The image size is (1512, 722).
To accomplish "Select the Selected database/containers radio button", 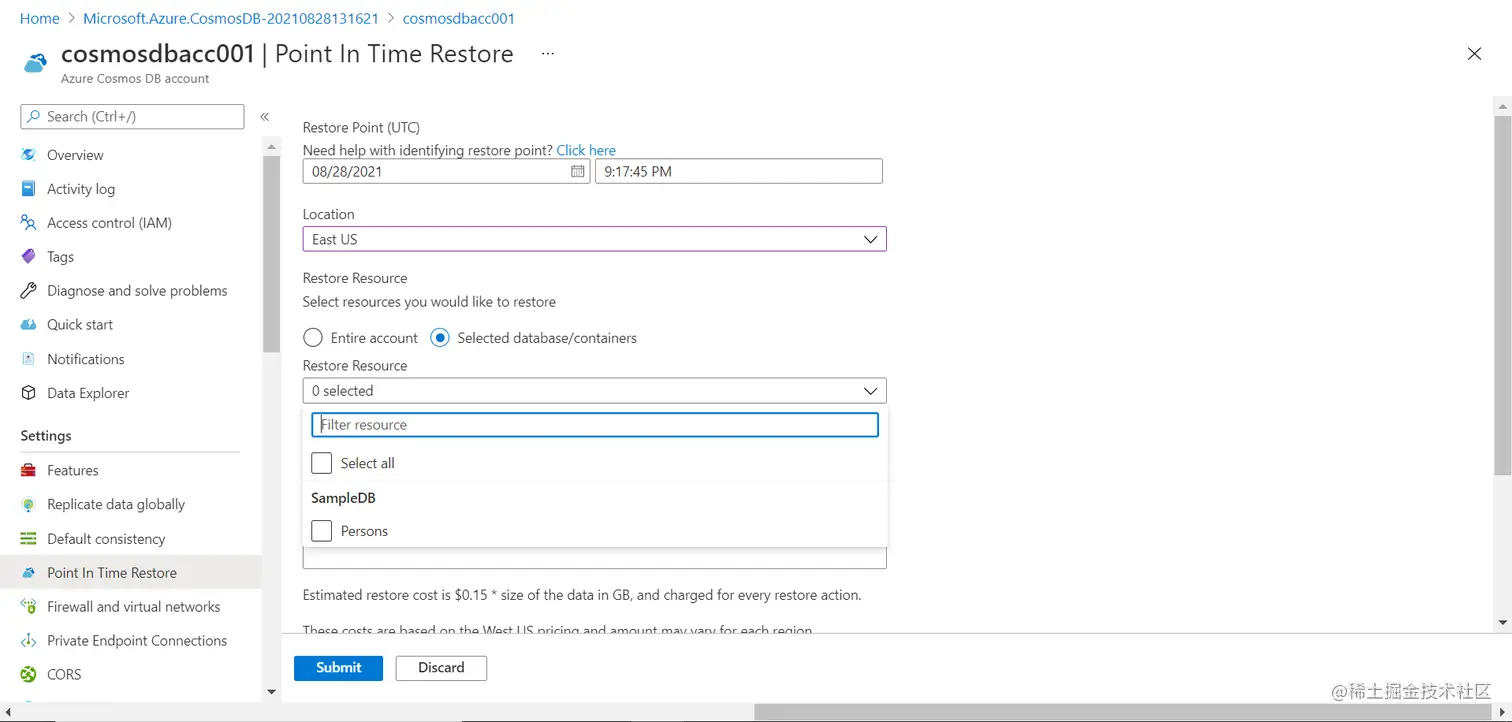I will (440, 338).
